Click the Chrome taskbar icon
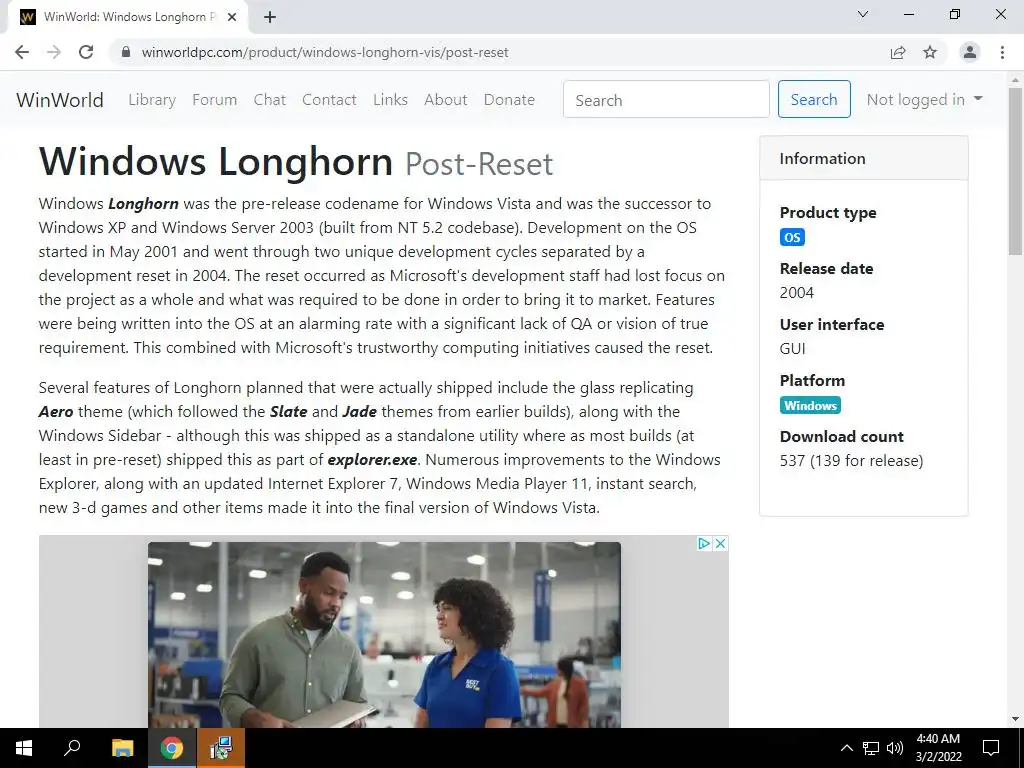This screenshot has height=768, width=1024. click(x=172, y=748)
